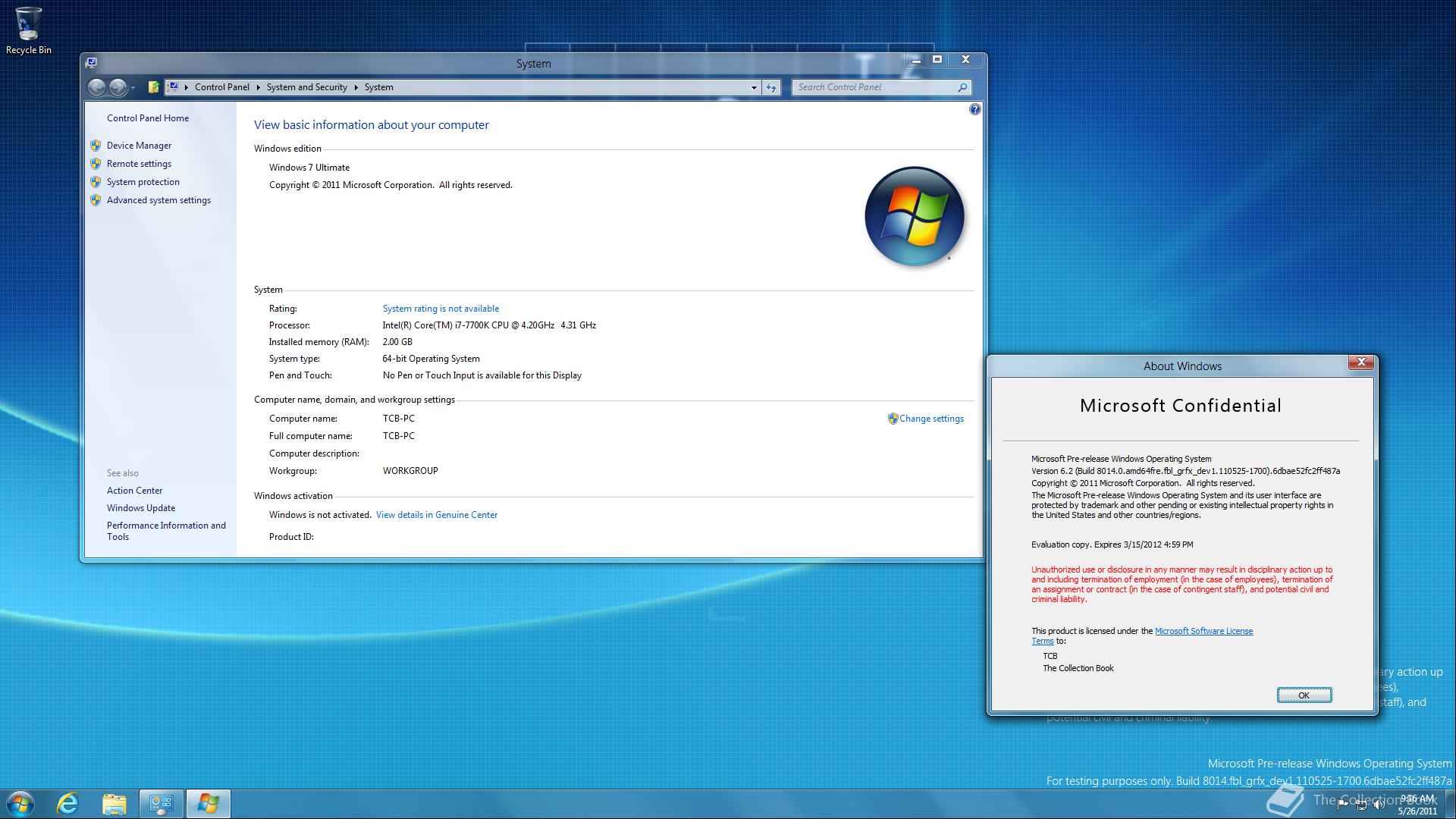Click the System window title bar icon
The image size is (1456, 819).
click(92, 63)
